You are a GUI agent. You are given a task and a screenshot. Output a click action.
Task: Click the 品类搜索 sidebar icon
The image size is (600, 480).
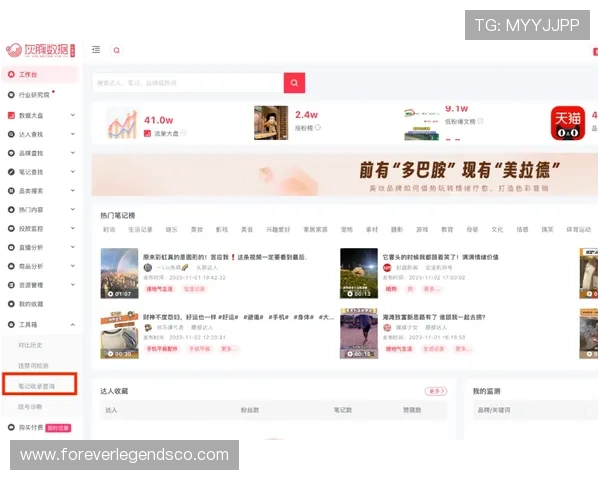(x=11, y=191)
